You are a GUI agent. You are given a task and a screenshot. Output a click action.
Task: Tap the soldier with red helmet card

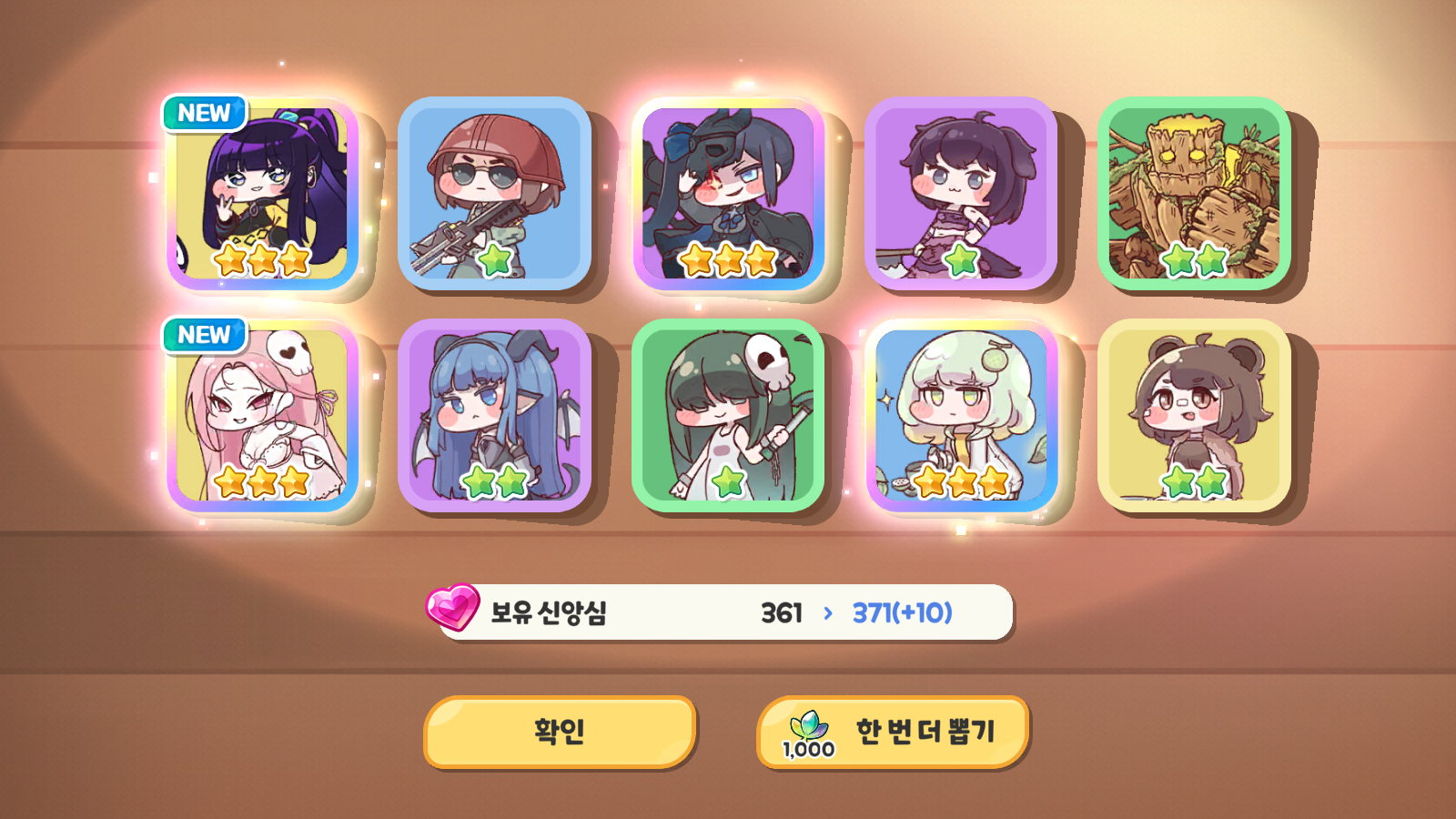[495, 194]
